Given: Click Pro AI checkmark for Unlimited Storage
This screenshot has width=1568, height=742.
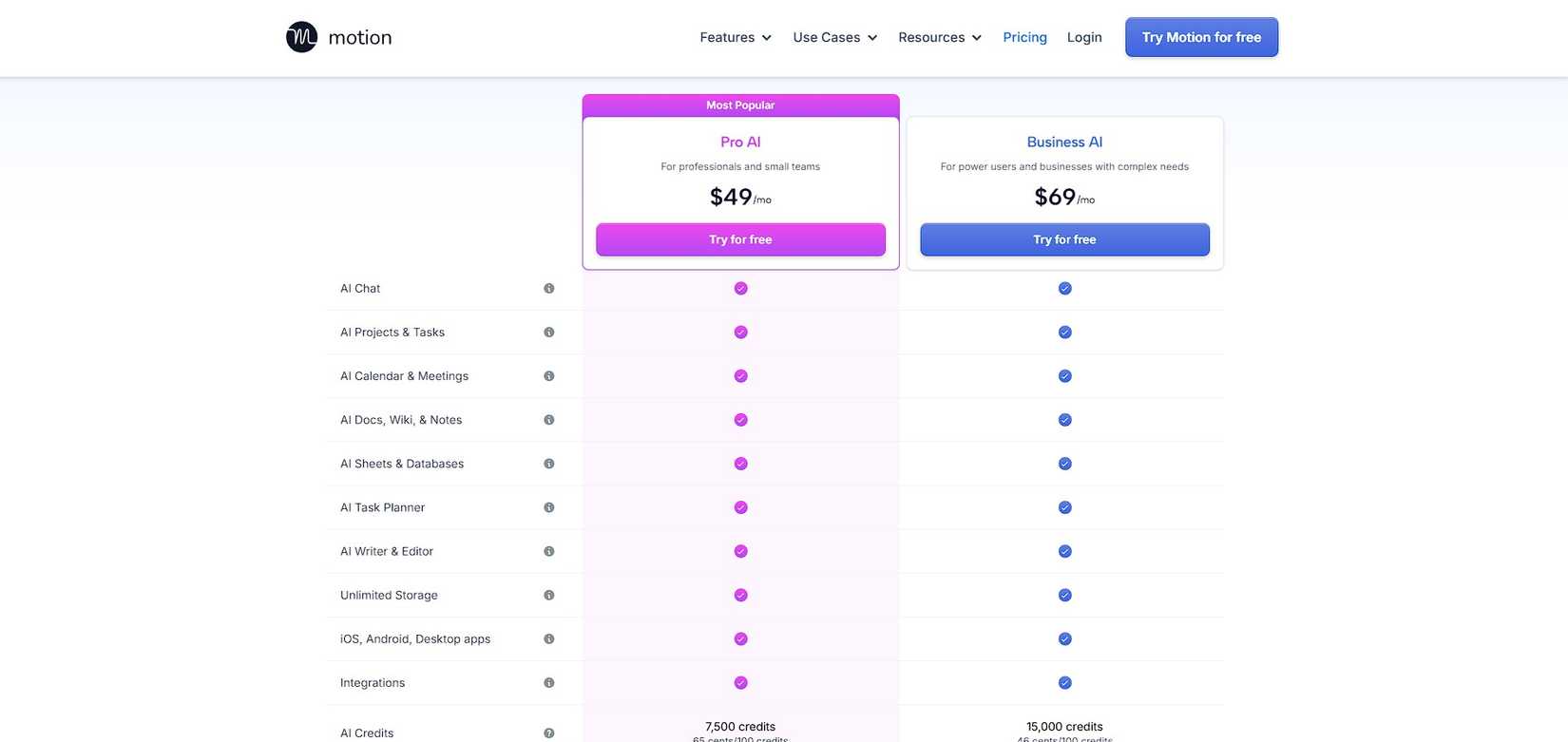Looking at the screenshot, I should point(741,595).
